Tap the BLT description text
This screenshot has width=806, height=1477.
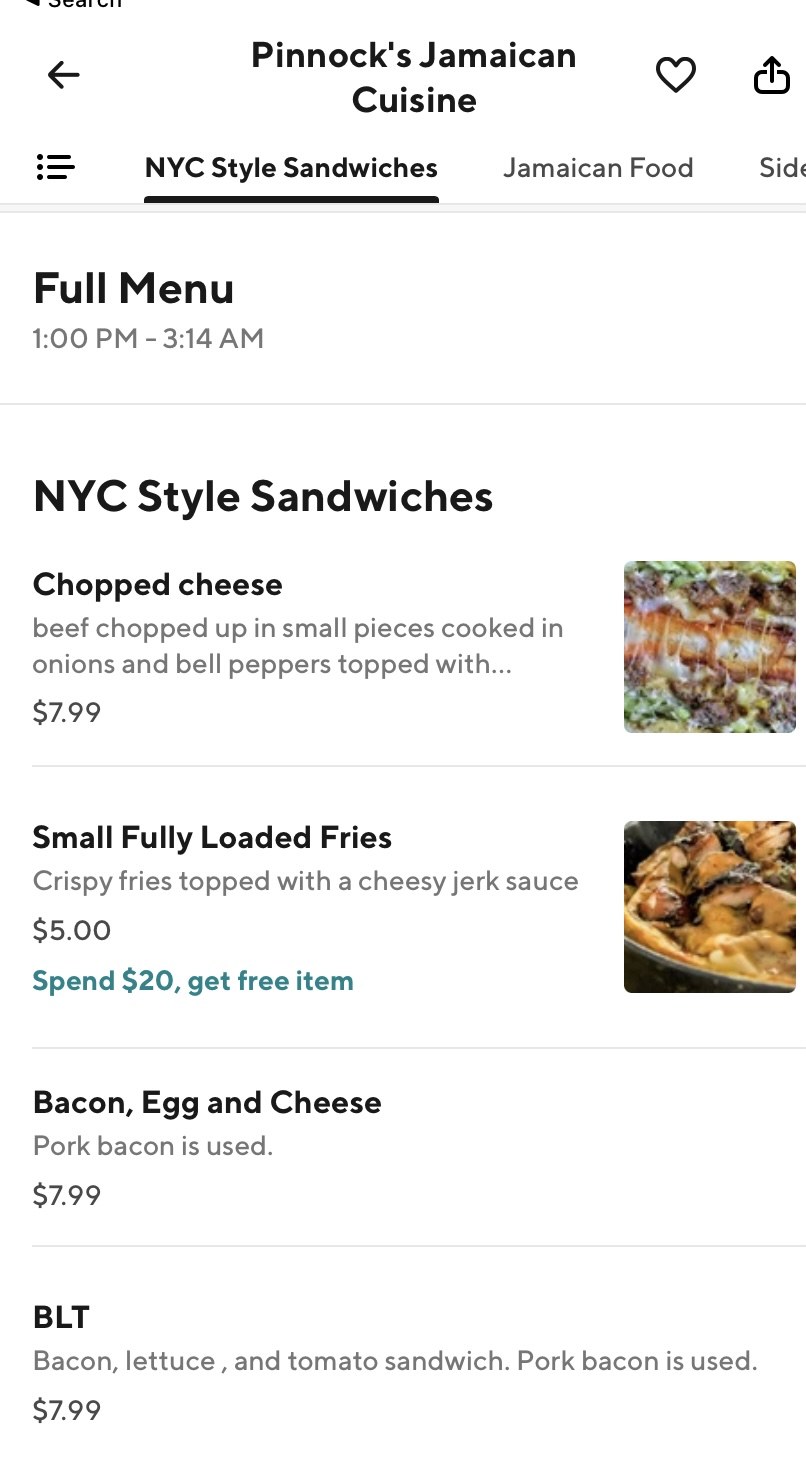point(394,1362)
